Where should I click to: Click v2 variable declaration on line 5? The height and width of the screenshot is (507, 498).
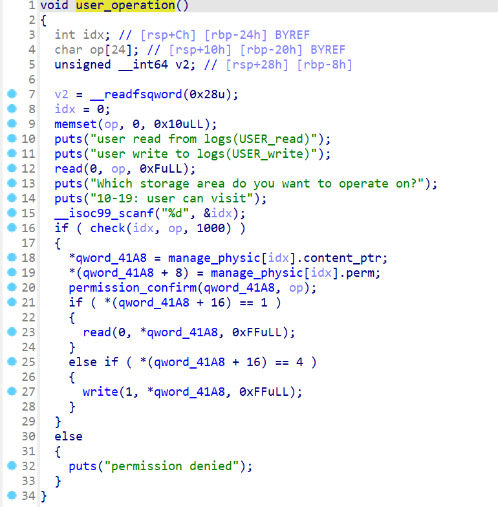click(125, 65)
